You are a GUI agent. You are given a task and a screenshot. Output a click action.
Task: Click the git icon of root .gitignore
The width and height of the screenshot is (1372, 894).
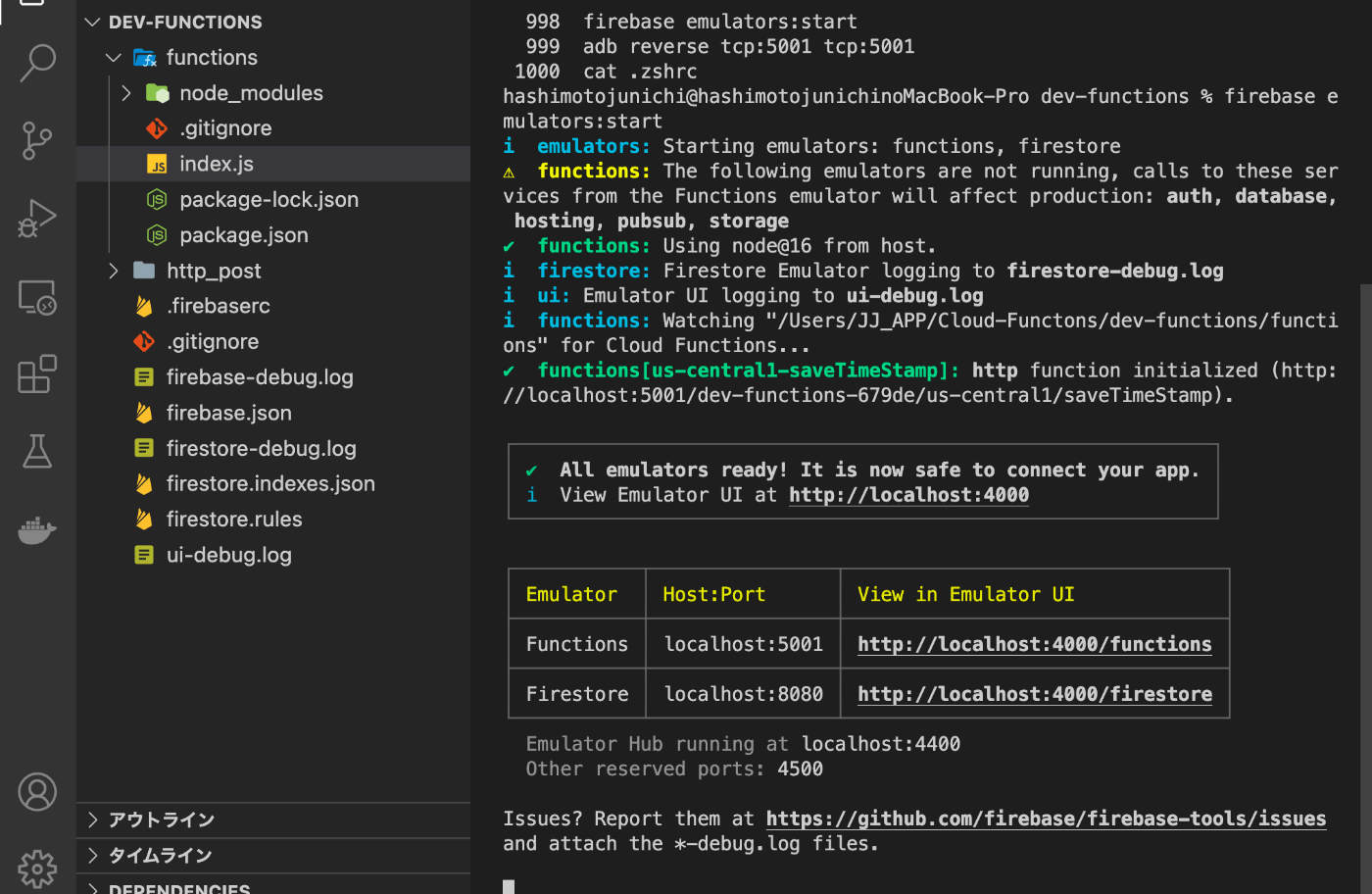pos(144,342)
